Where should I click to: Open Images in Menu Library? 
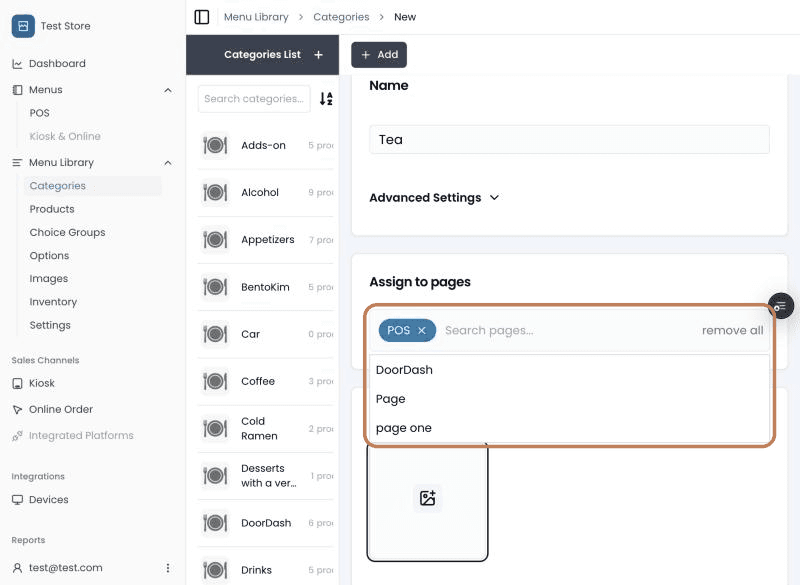coord(48,278)
